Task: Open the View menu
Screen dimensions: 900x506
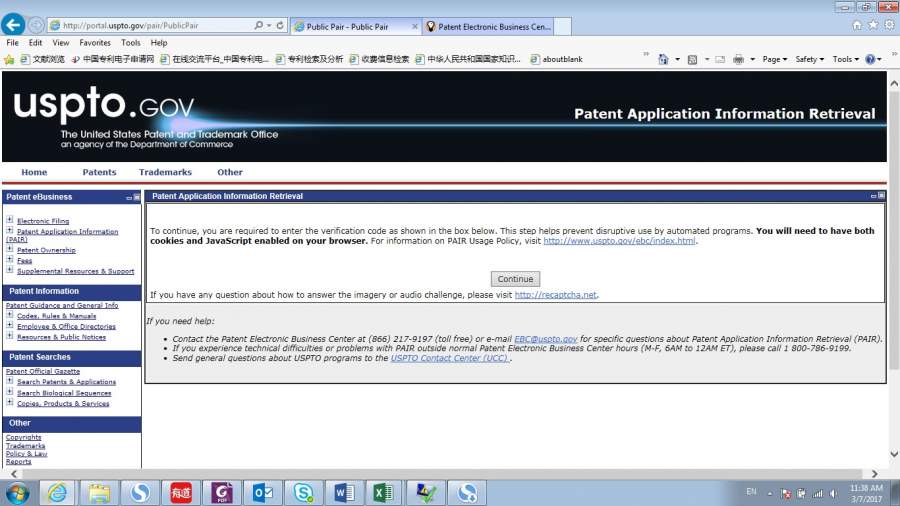Action: pos(60,42)
